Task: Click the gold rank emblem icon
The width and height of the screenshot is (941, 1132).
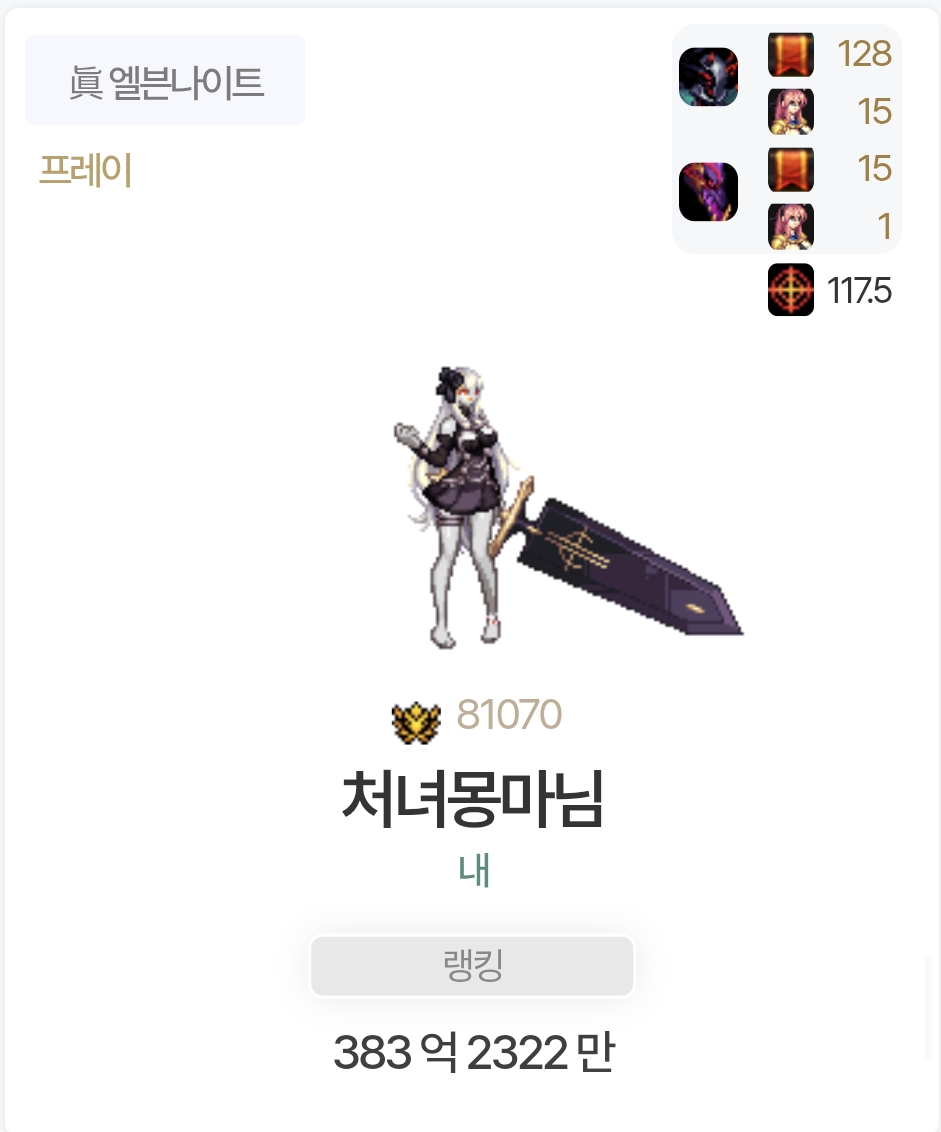Action: [416, 722]
